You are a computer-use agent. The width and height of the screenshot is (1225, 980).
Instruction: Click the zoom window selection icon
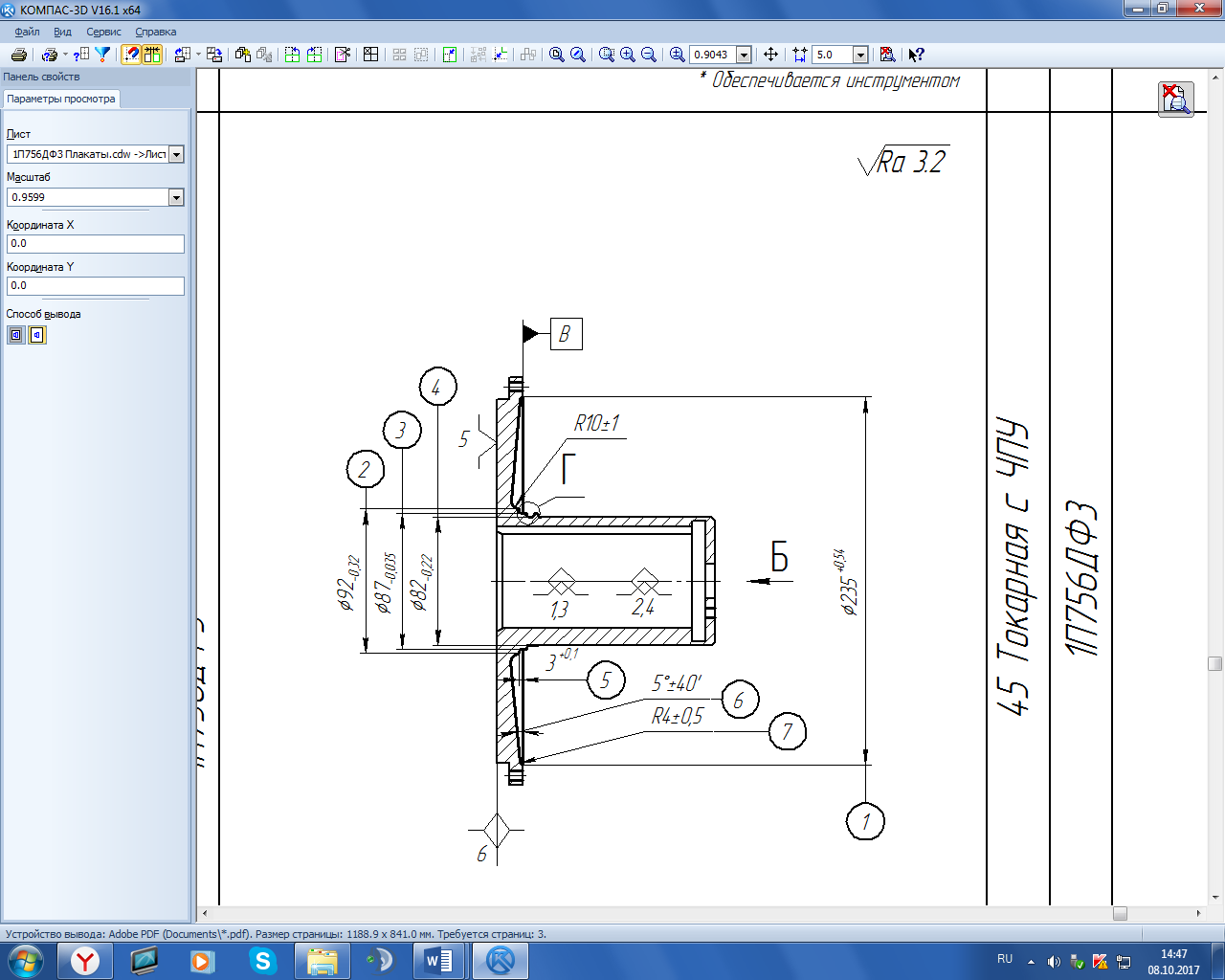click(x=607, y=55)
